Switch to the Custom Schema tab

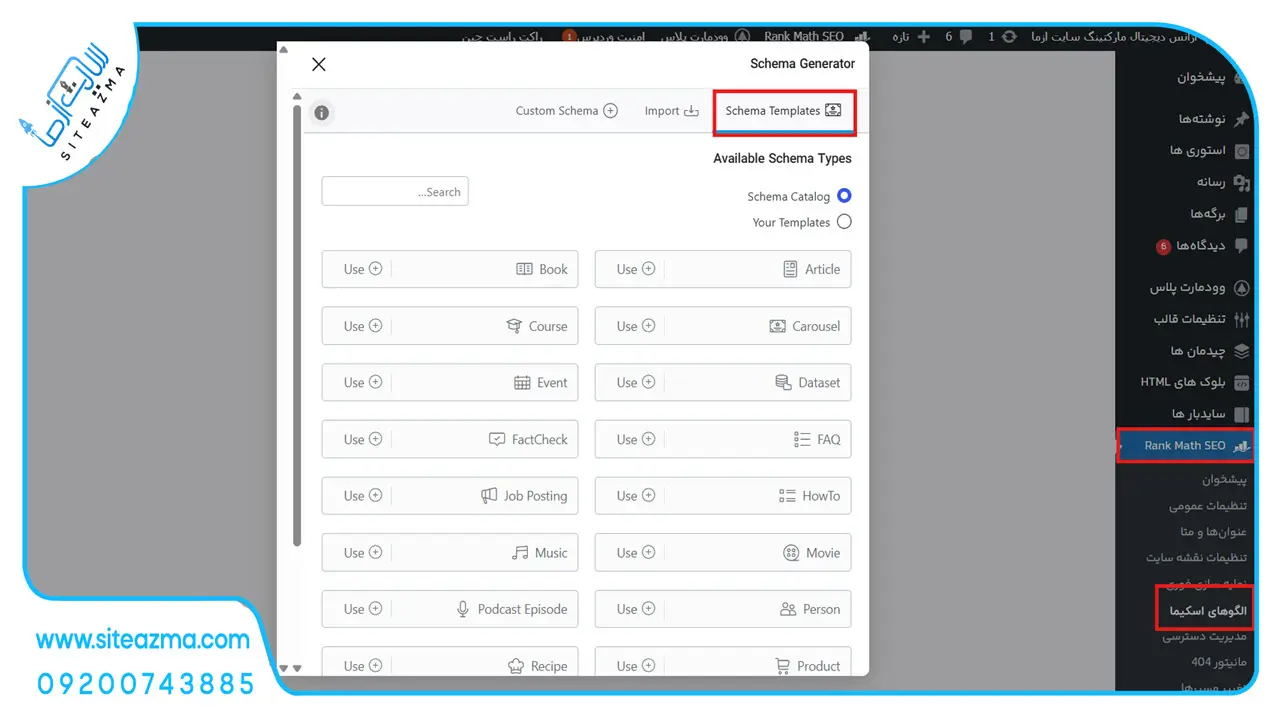pyautogui.click(x=567, y=111)
